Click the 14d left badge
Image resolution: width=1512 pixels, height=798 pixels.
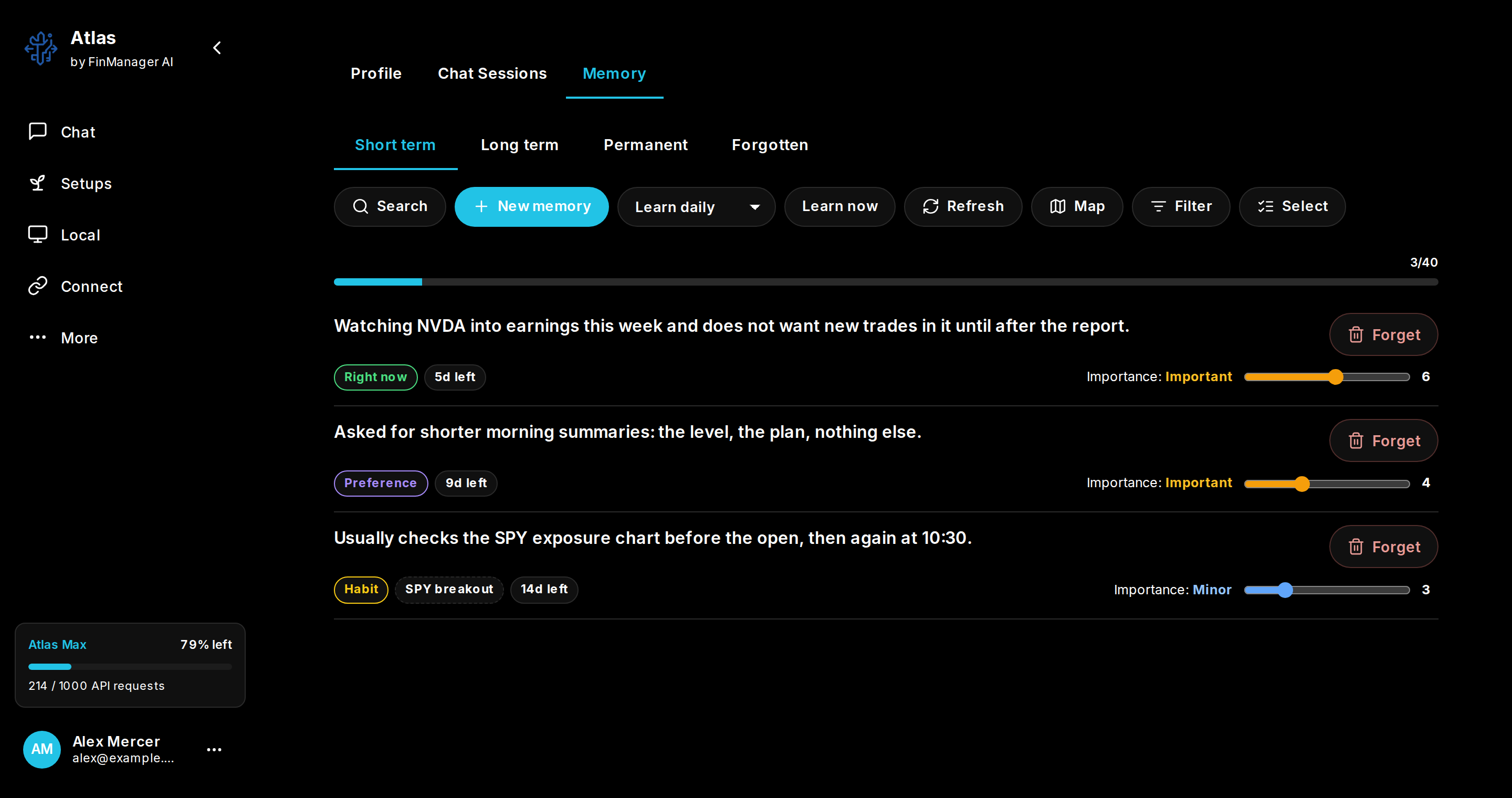(x=544, y=590)
